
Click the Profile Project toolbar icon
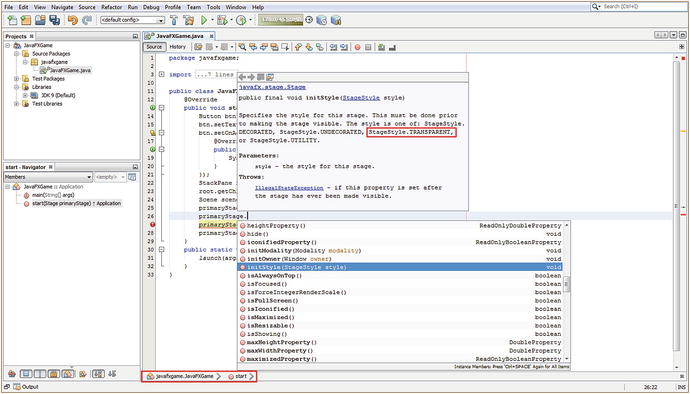(241, 20)
